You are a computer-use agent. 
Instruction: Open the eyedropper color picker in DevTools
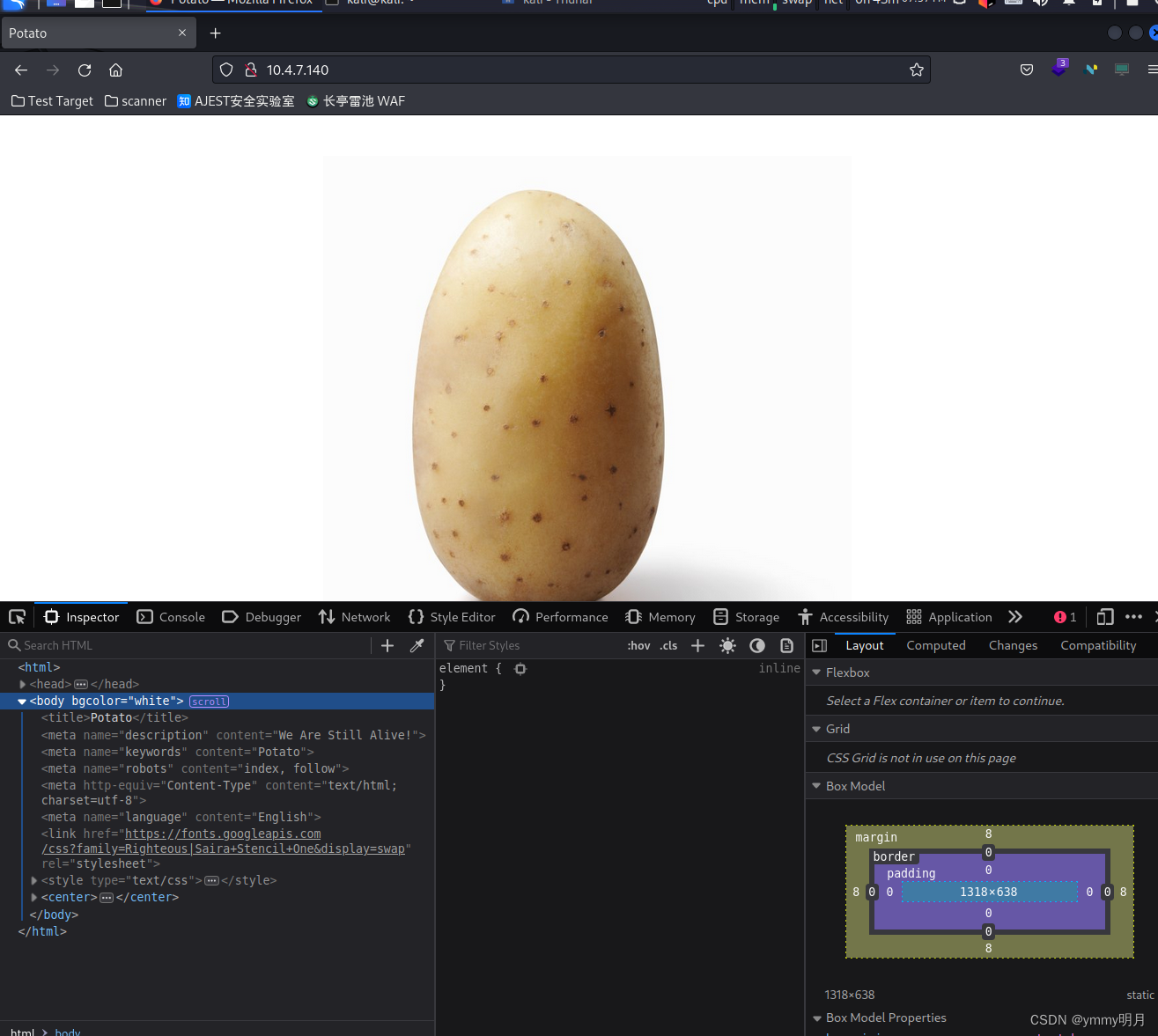point(417,645)
